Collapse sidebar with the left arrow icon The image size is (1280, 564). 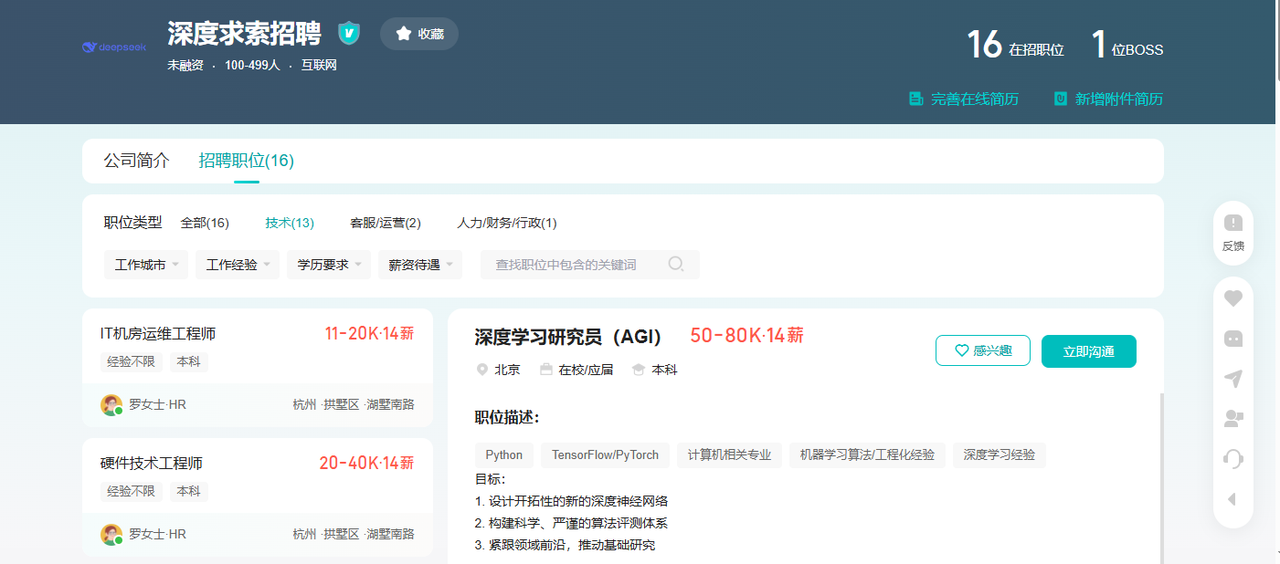tap(1232, 499)
